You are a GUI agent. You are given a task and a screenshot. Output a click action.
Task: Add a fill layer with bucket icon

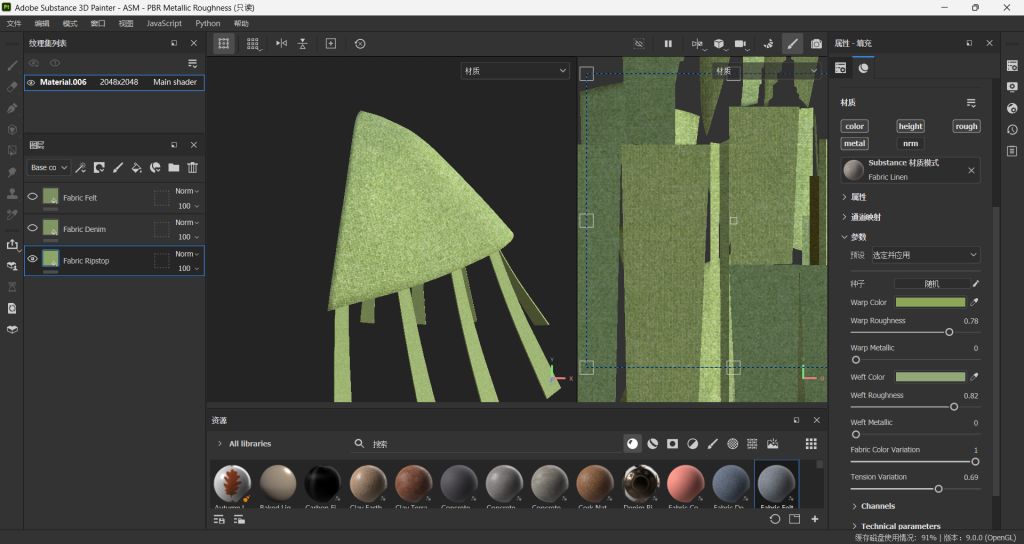(x=136, y=168)
